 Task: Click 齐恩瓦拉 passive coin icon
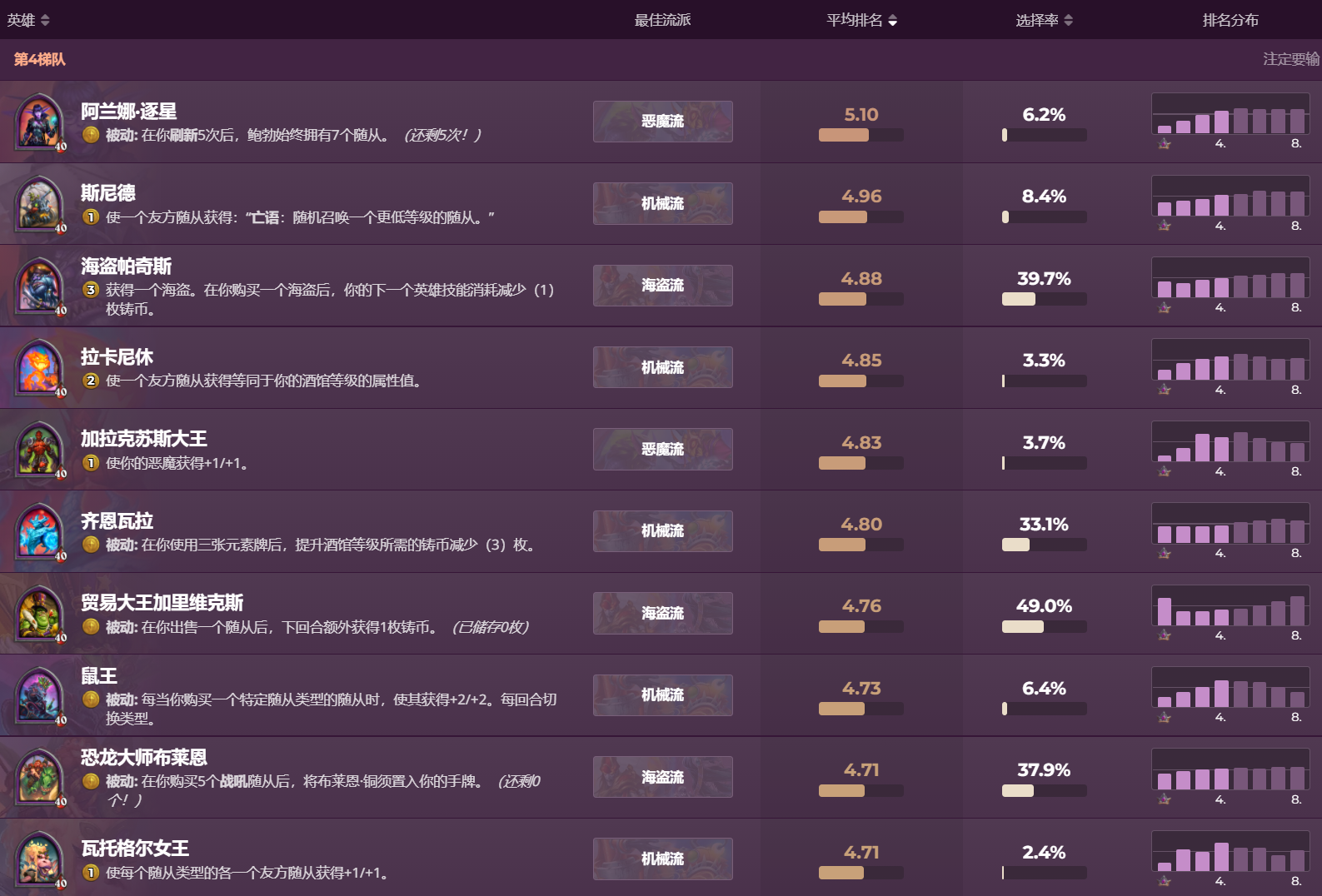(x=91, y=545)
